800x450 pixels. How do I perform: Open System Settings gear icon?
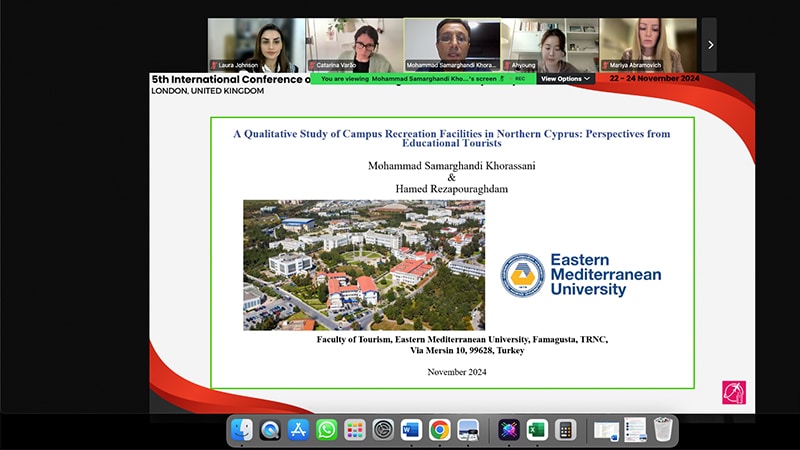382,430
